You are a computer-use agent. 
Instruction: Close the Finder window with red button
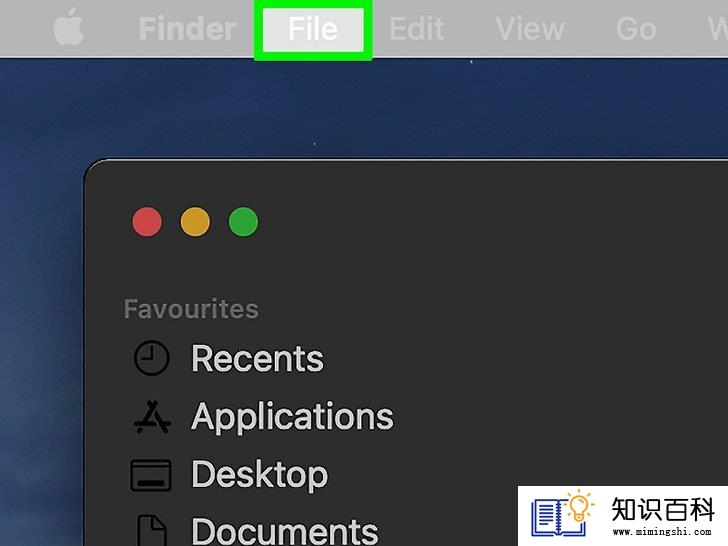click(x=147, y=222)
